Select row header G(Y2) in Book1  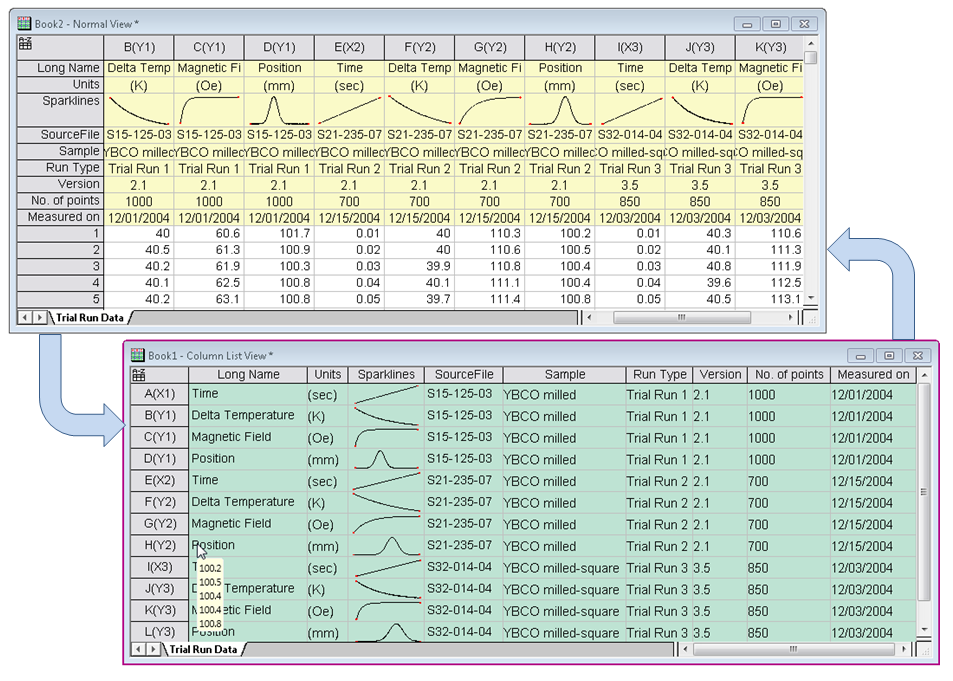click(x=159, y=524)
